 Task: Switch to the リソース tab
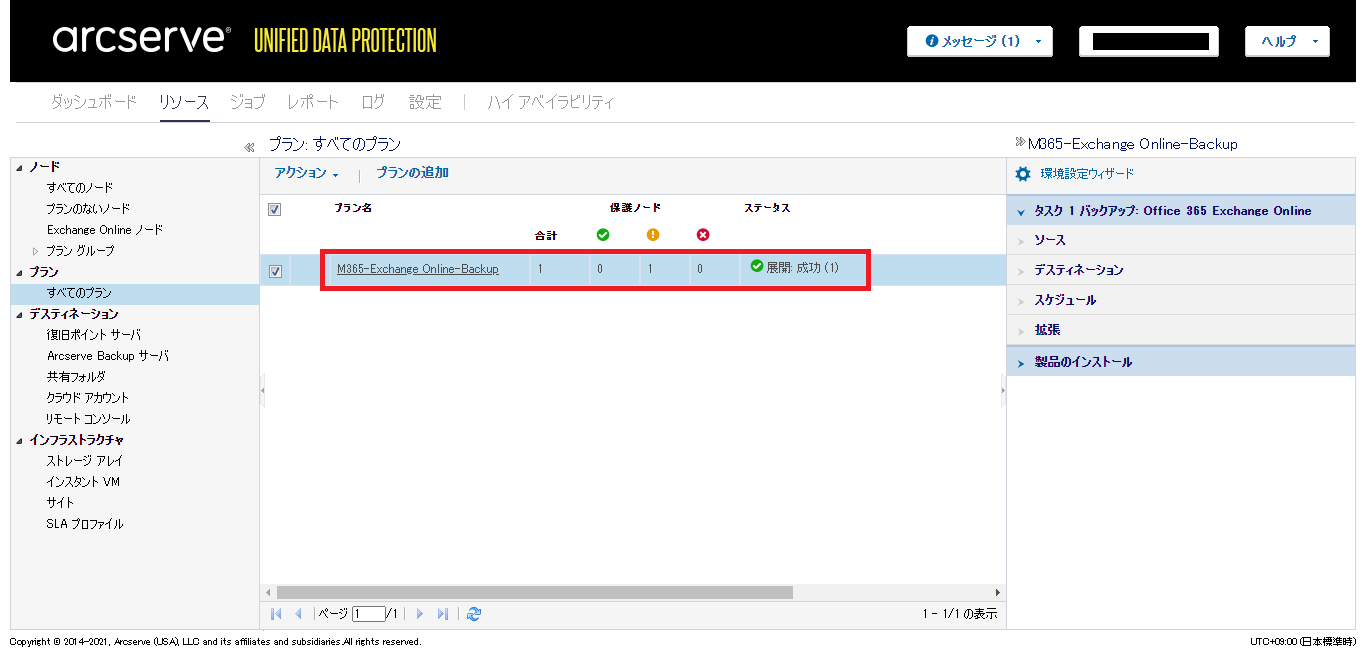tap(184, 102)
